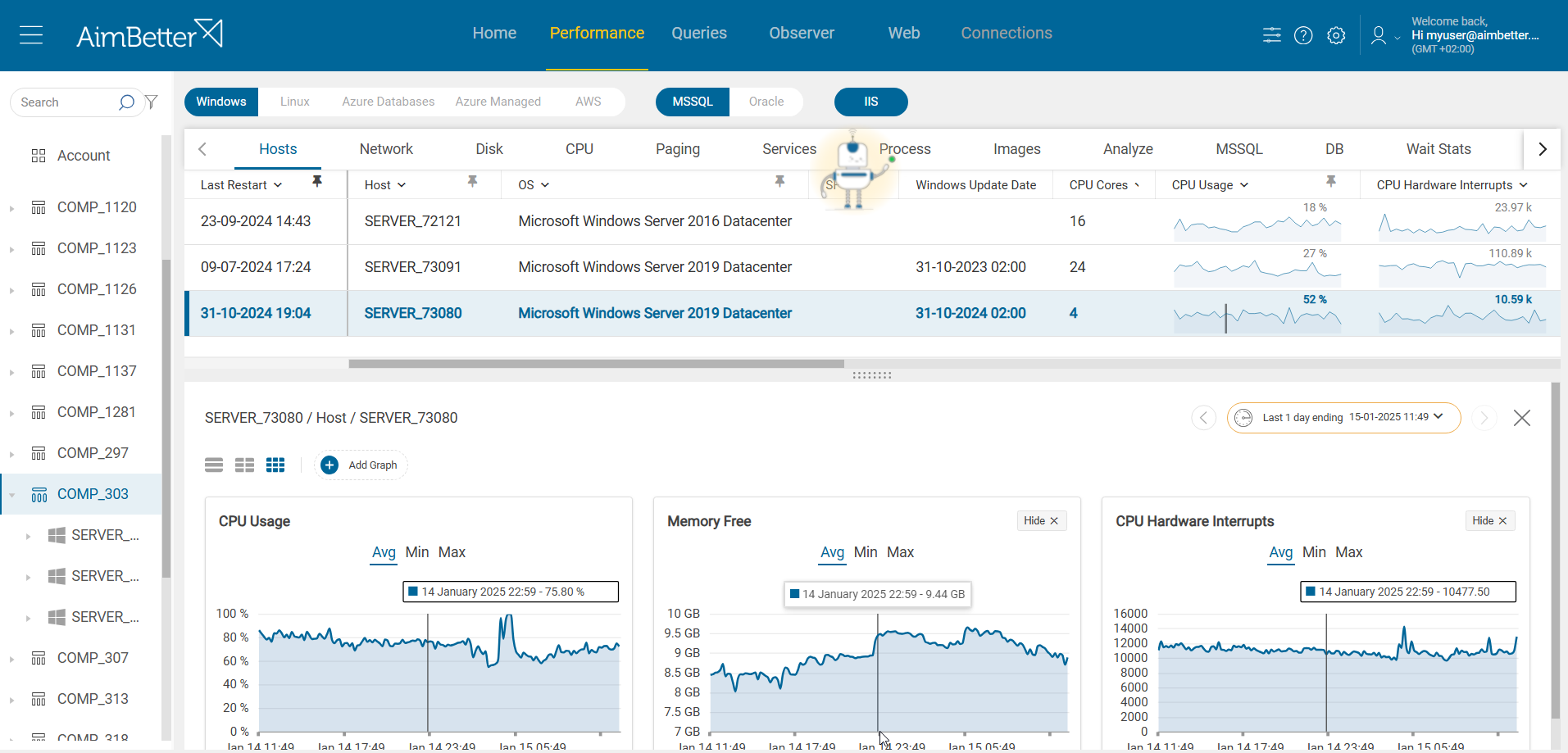Go to next time period arrow
Viewport: 1568px width, 753px height.
[x=1484, y=418]
